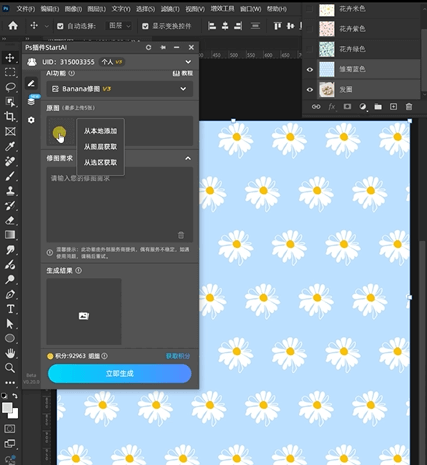Image resolution: width=427 pixels, height=465 pixels.
Task: Select the Hand tool
Action: coord(10,353)
